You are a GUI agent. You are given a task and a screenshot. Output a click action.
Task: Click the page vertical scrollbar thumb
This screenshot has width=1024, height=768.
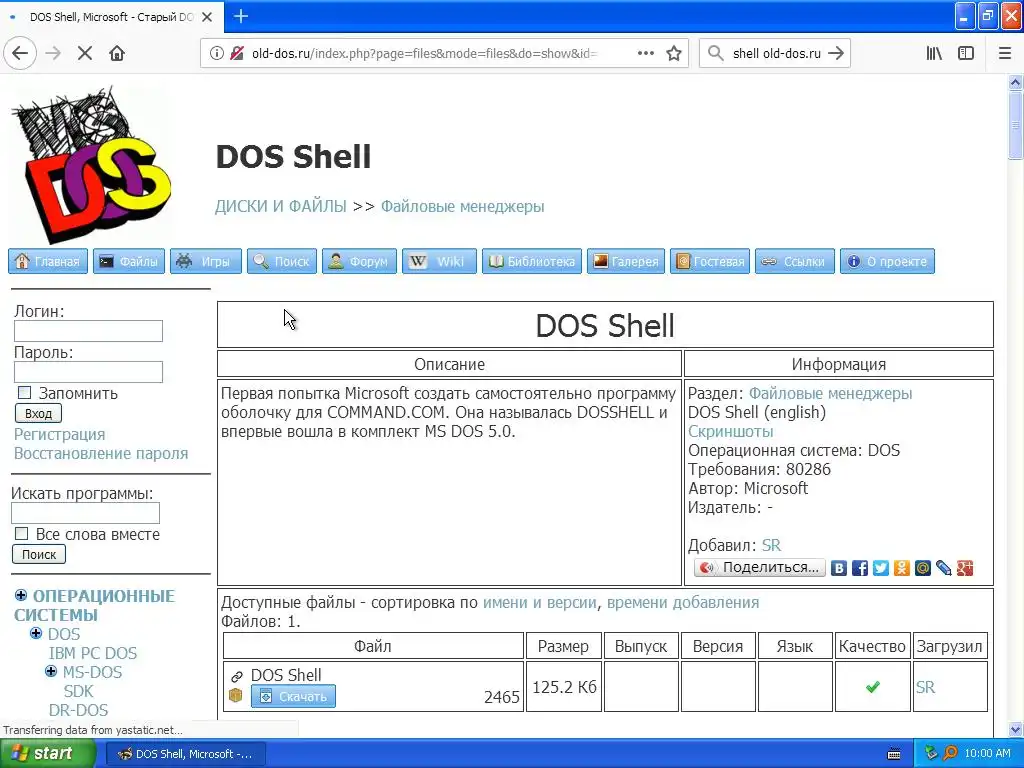(x=1016, y=125)
